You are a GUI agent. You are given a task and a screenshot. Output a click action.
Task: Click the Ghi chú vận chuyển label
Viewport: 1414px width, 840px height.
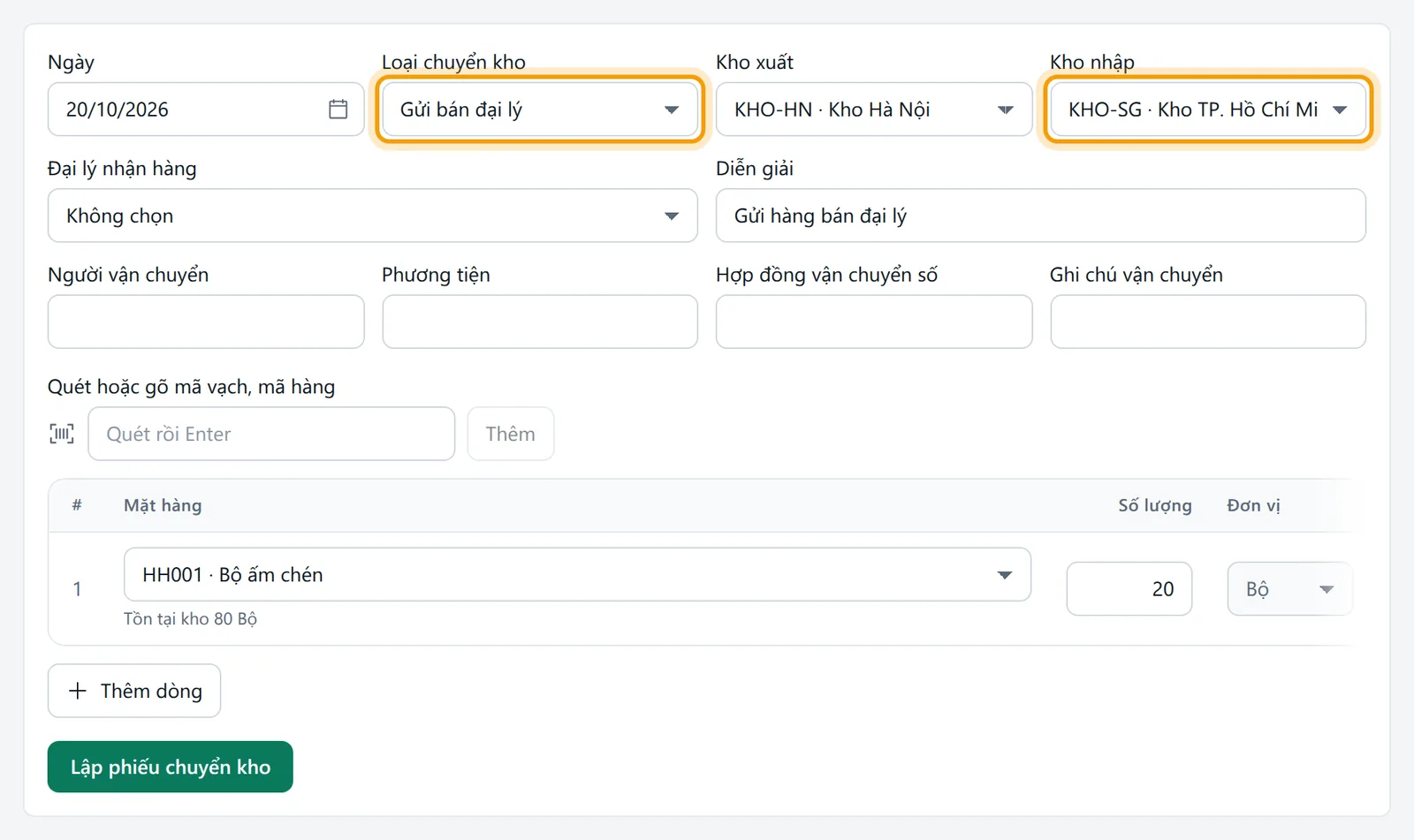(1137, 275)
